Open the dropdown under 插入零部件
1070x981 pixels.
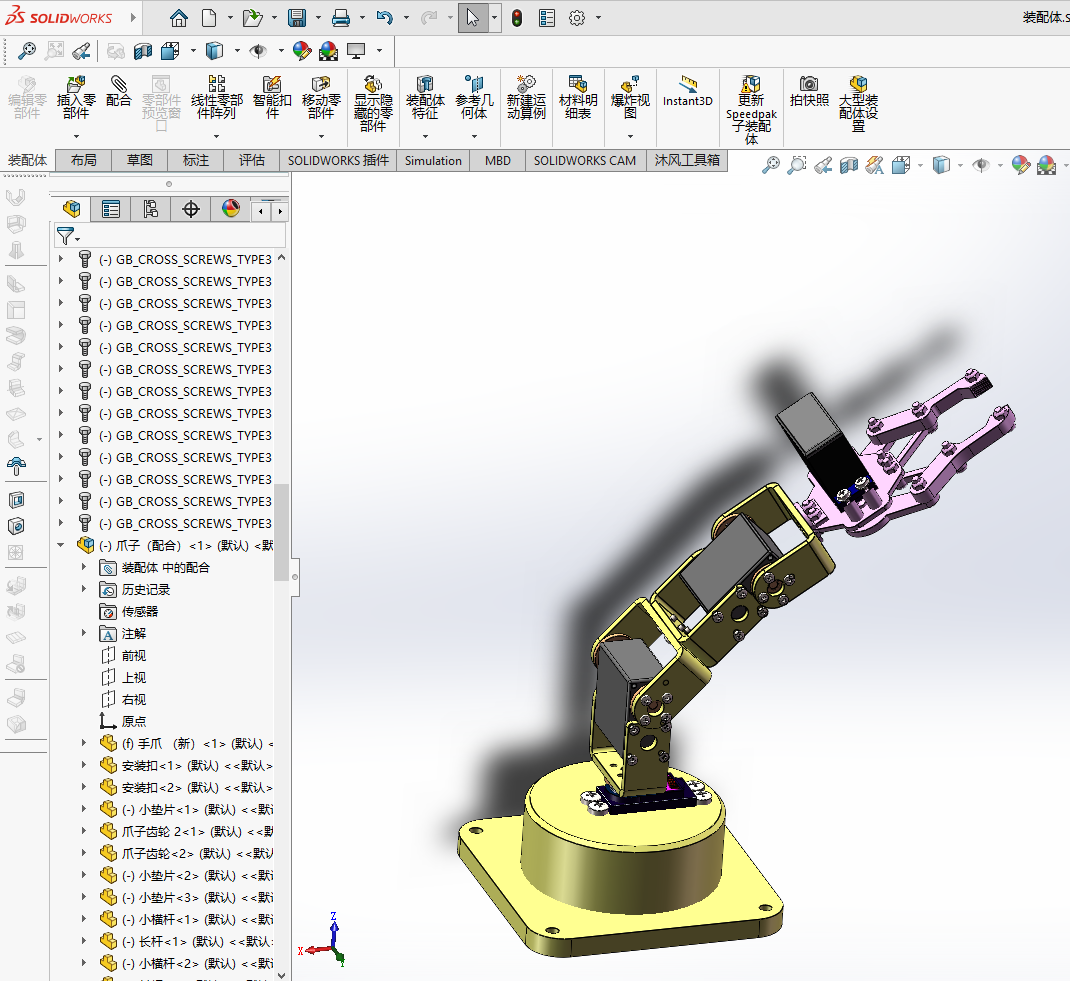pos(76,136)
